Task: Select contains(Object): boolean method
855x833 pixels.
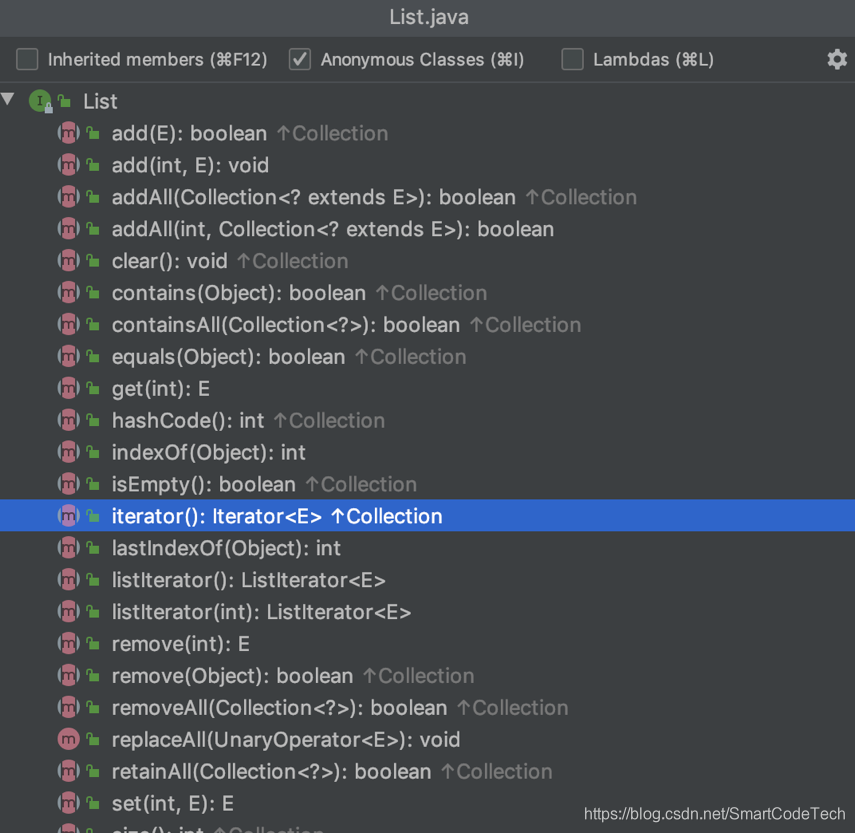Action: click(239, 293)
